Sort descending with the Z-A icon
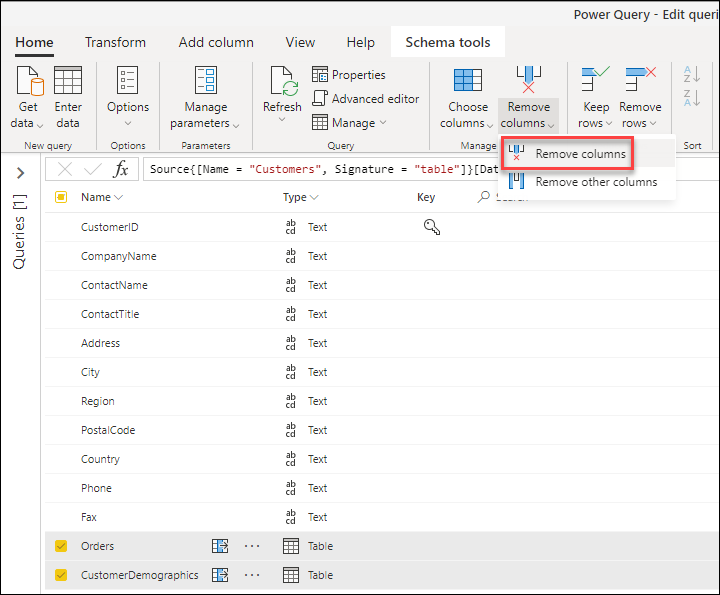Image resolution: width=720 pixels, height=595 pixels. [x=692, y=98]
